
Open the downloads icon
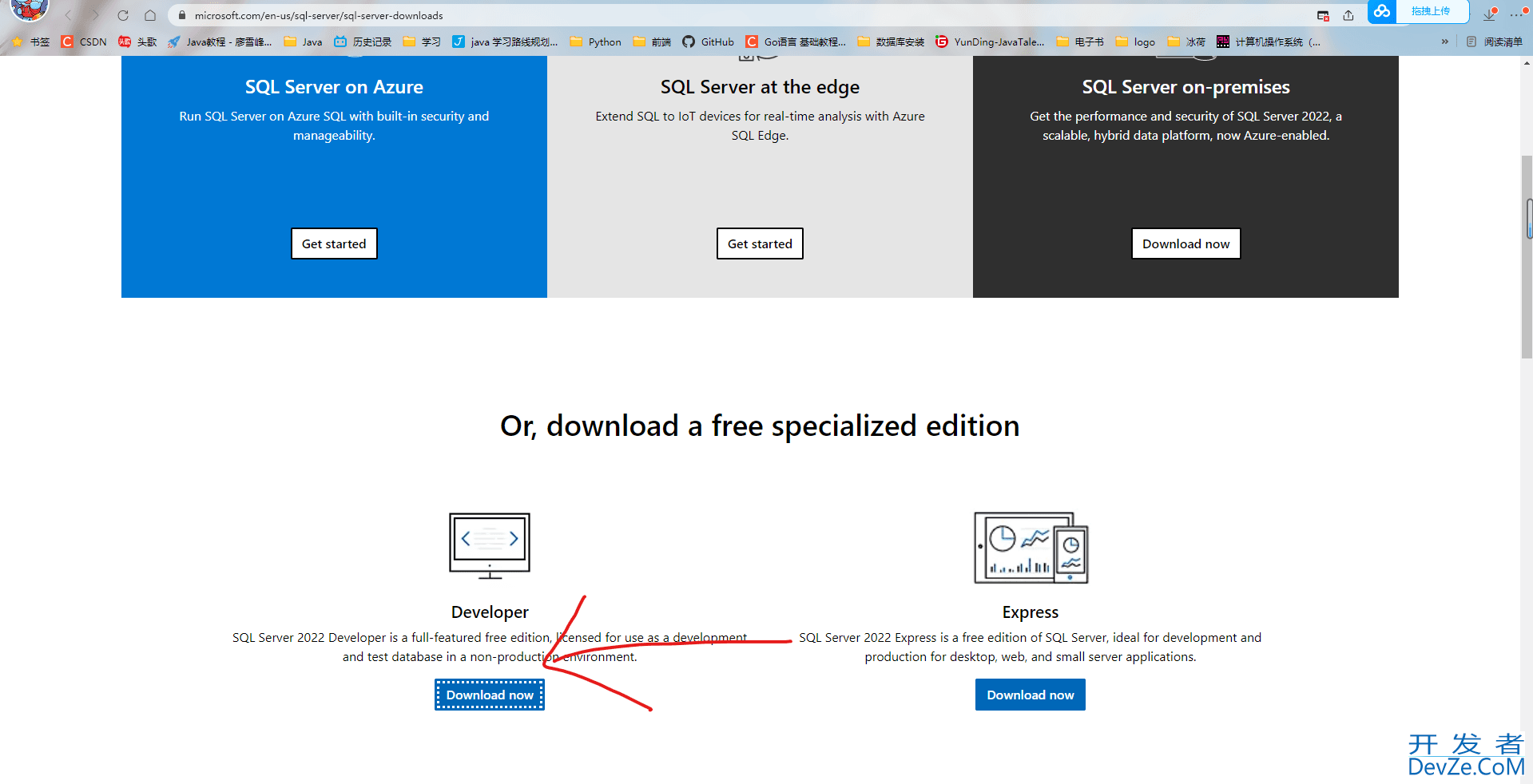(1490, 14)
